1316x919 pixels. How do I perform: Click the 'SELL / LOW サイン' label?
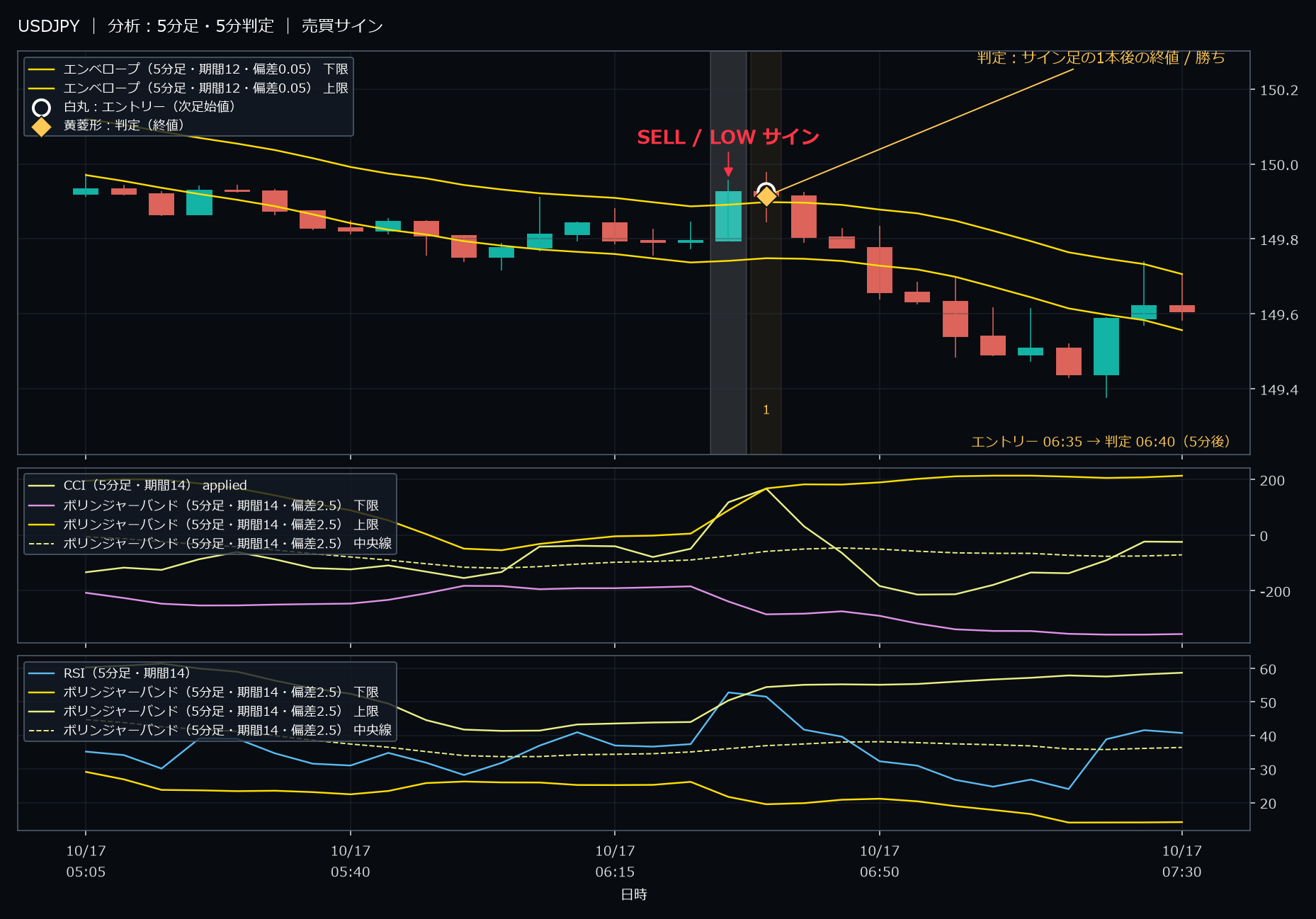pos(728,137)
